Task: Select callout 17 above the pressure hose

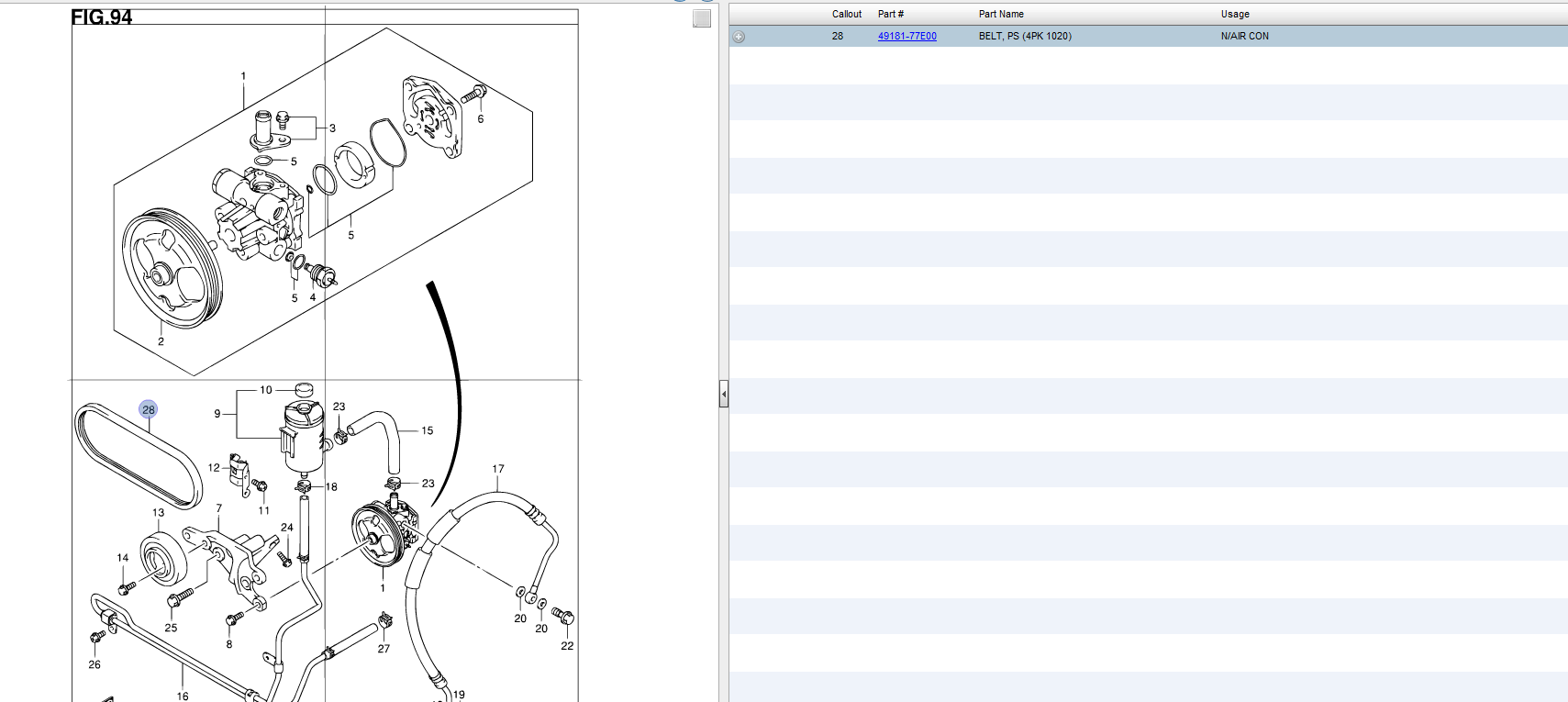Action: click(x=498, y=469)
